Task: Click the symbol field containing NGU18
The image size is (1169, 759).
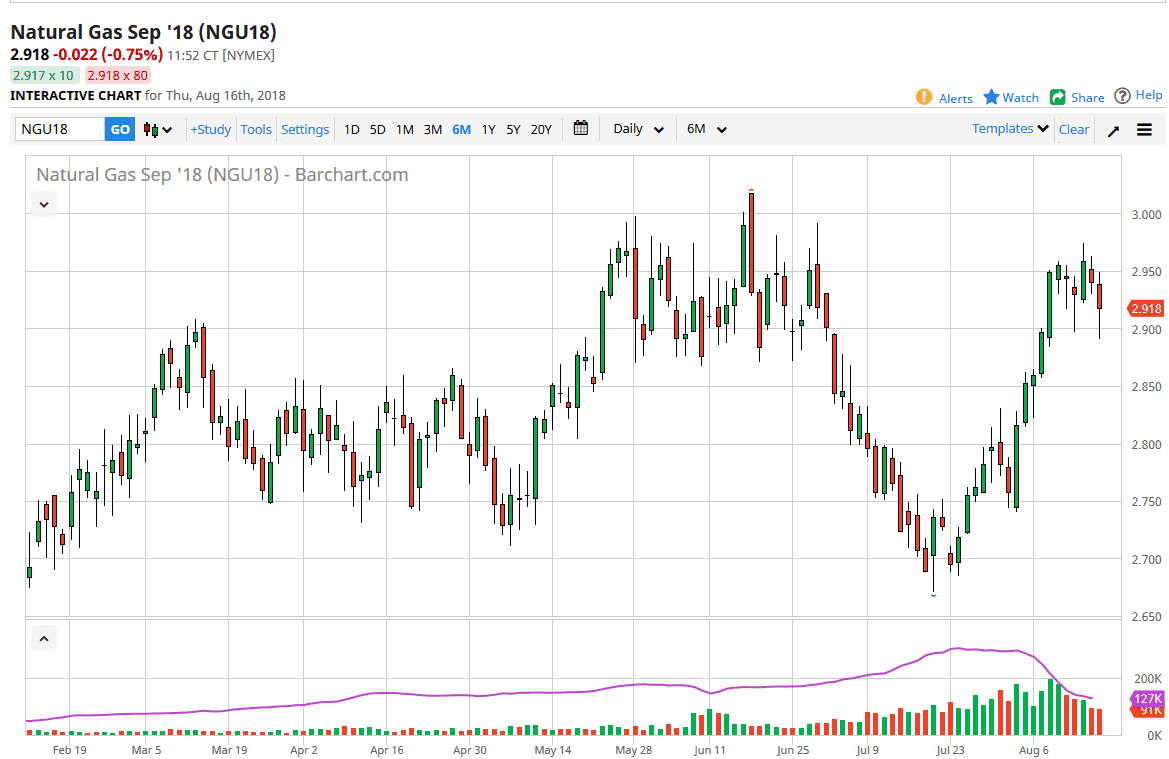Action: coord(60,129)
